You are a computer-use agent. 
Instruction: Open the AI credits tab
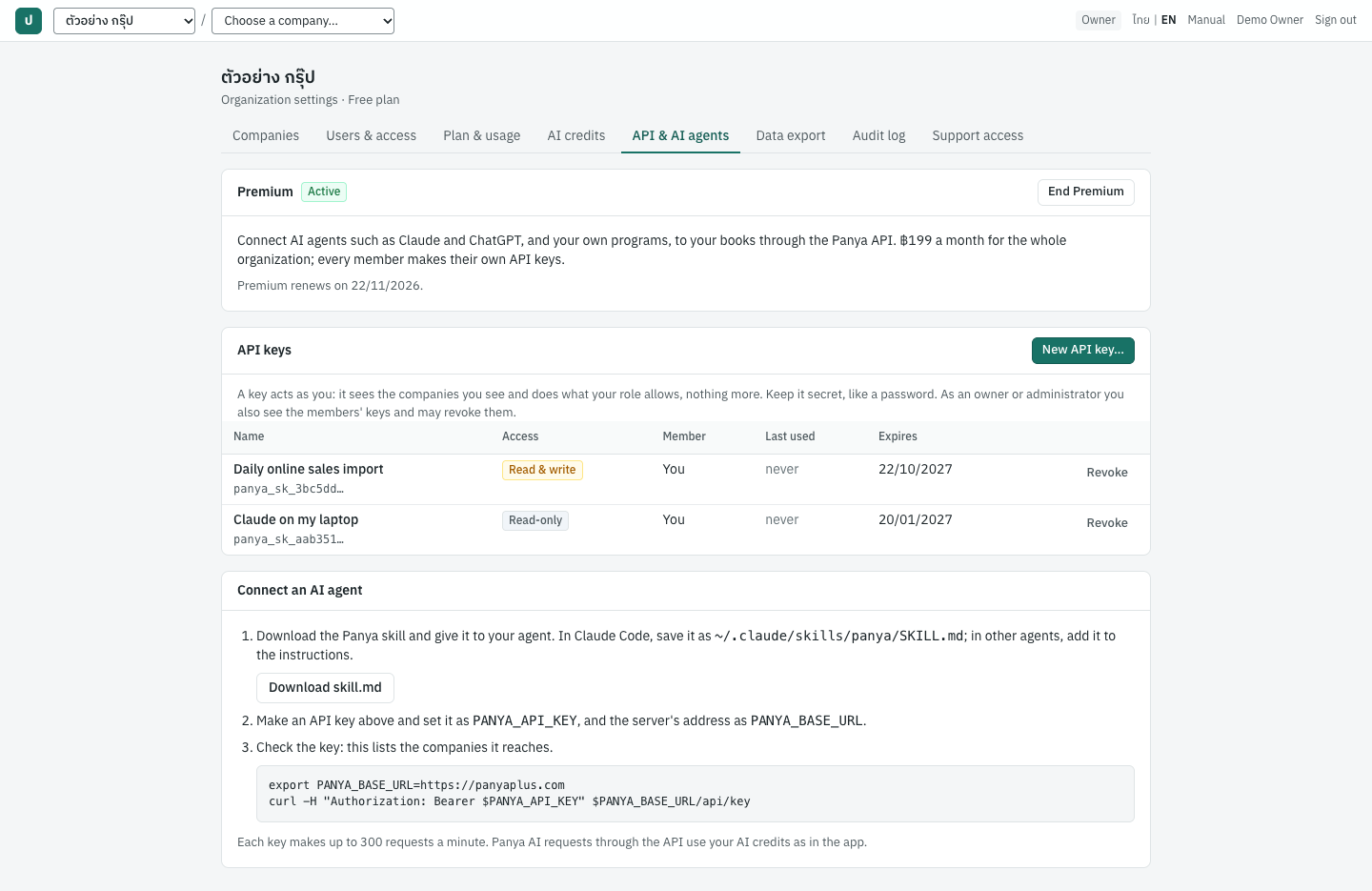pos(575,135)
